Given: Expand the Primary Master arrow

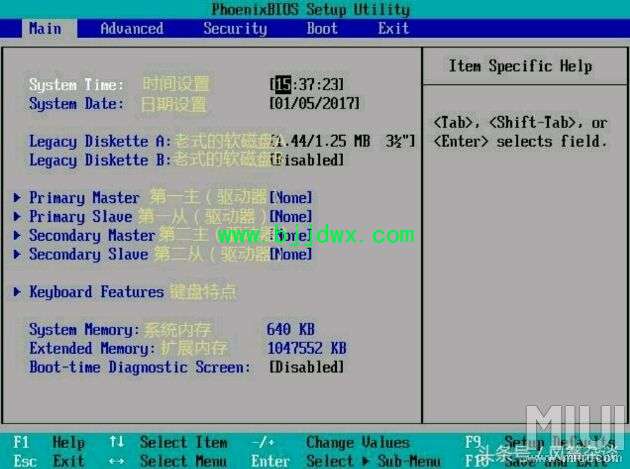Looking at the screenshot, I should [x=17, y=197].
